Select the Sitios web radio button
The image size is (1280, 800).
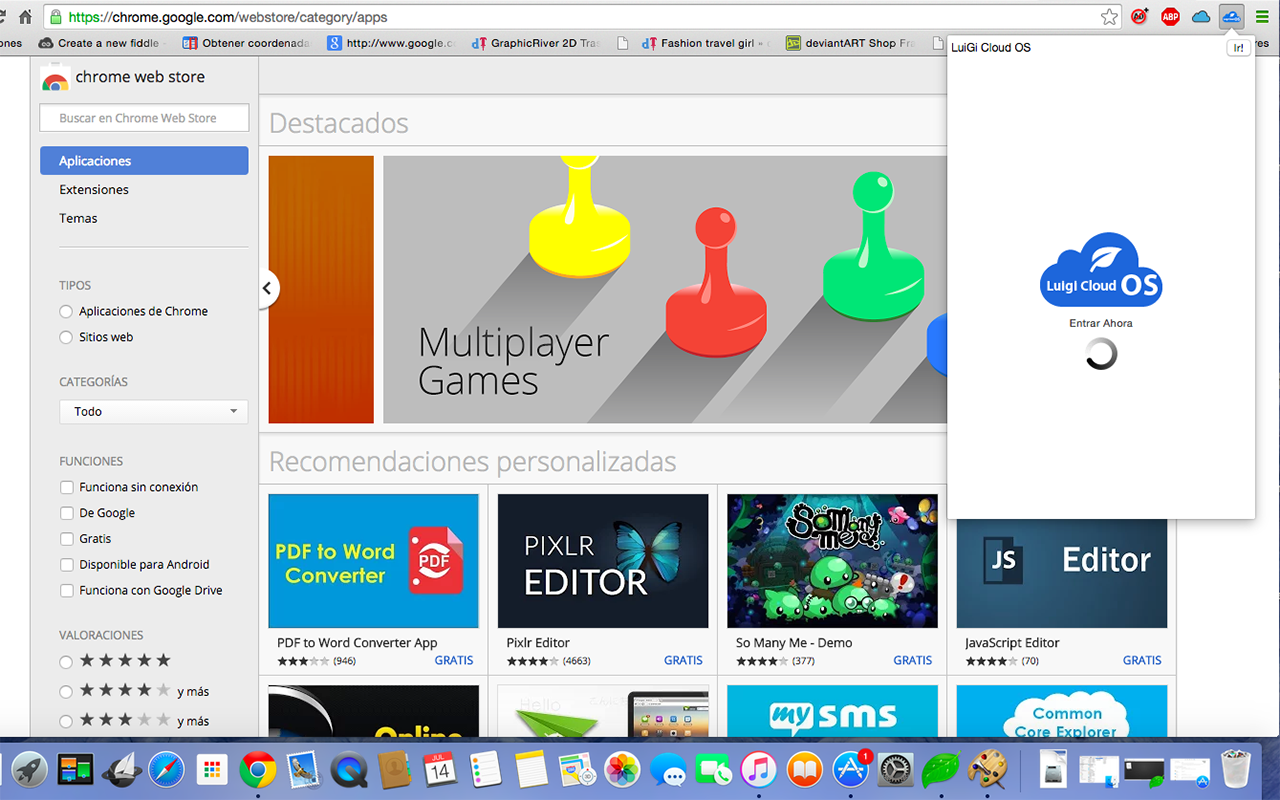click(66, 338)
